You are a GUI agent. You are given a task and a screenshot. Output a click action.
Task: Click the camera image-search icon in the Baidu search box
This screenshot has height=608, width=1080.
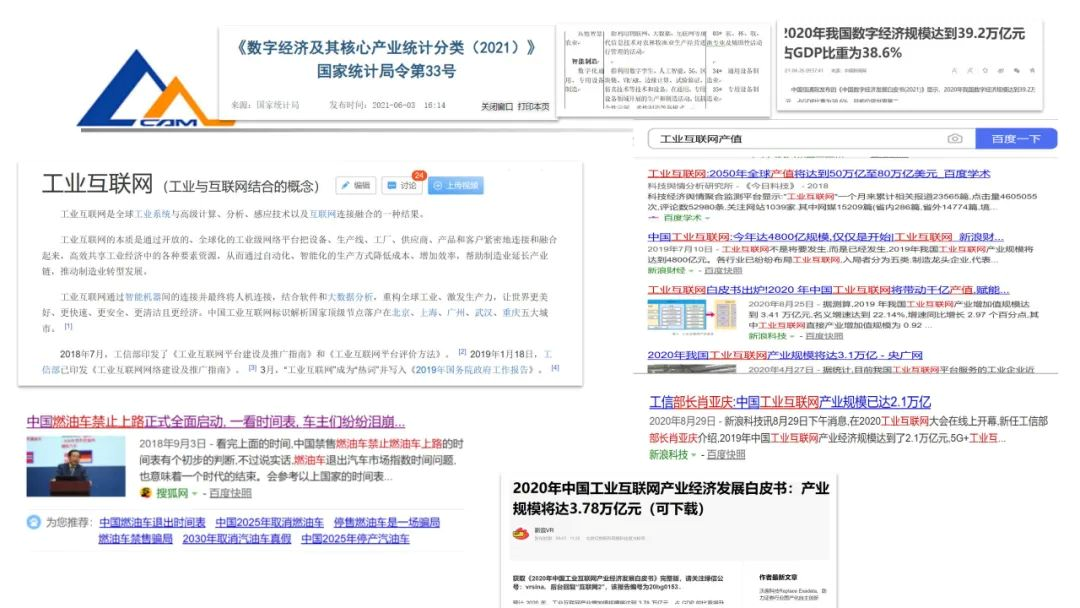click(955, 138)
